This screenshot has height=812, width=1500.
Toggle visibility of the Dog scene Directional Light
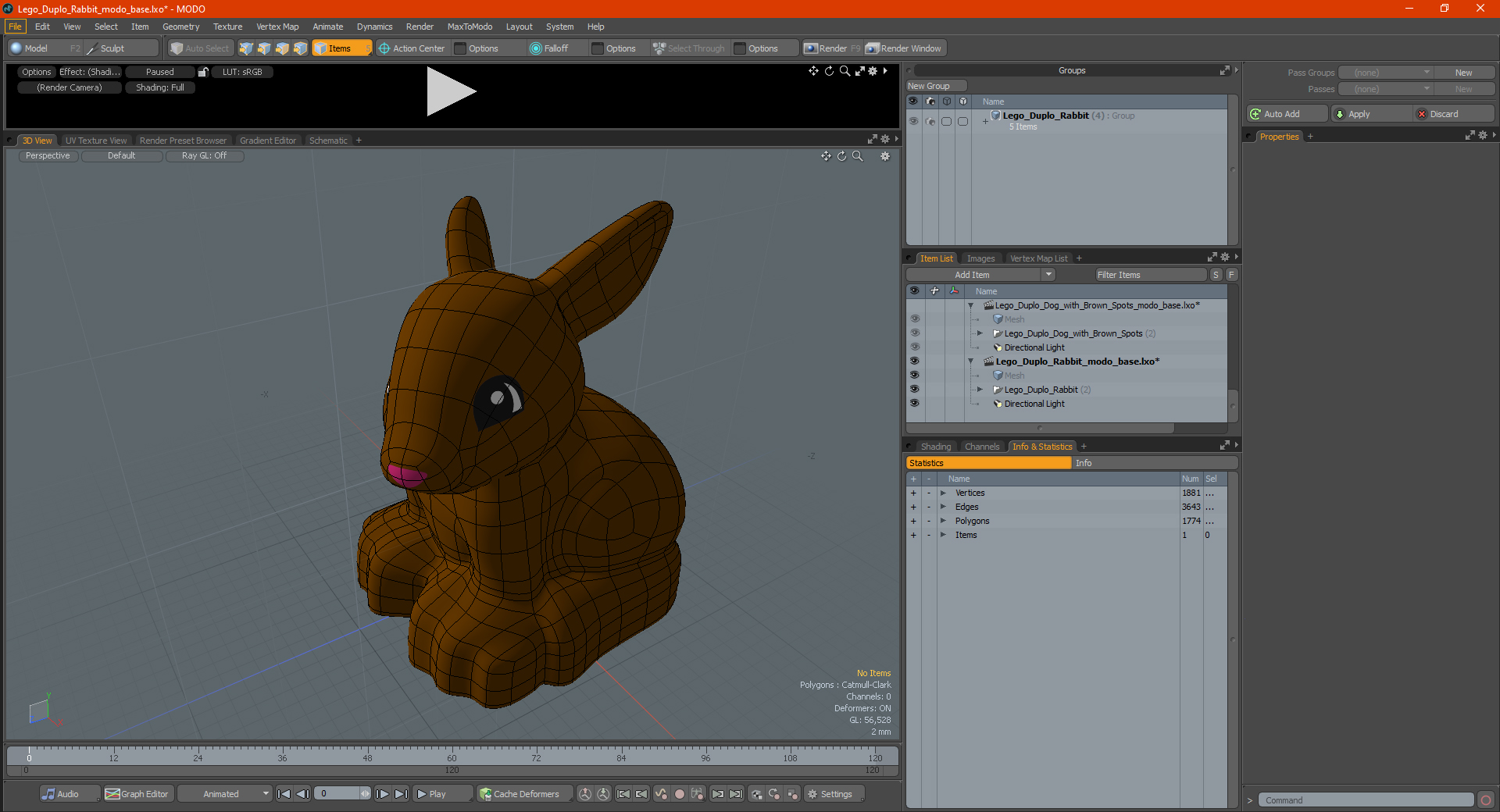[914, 347]
